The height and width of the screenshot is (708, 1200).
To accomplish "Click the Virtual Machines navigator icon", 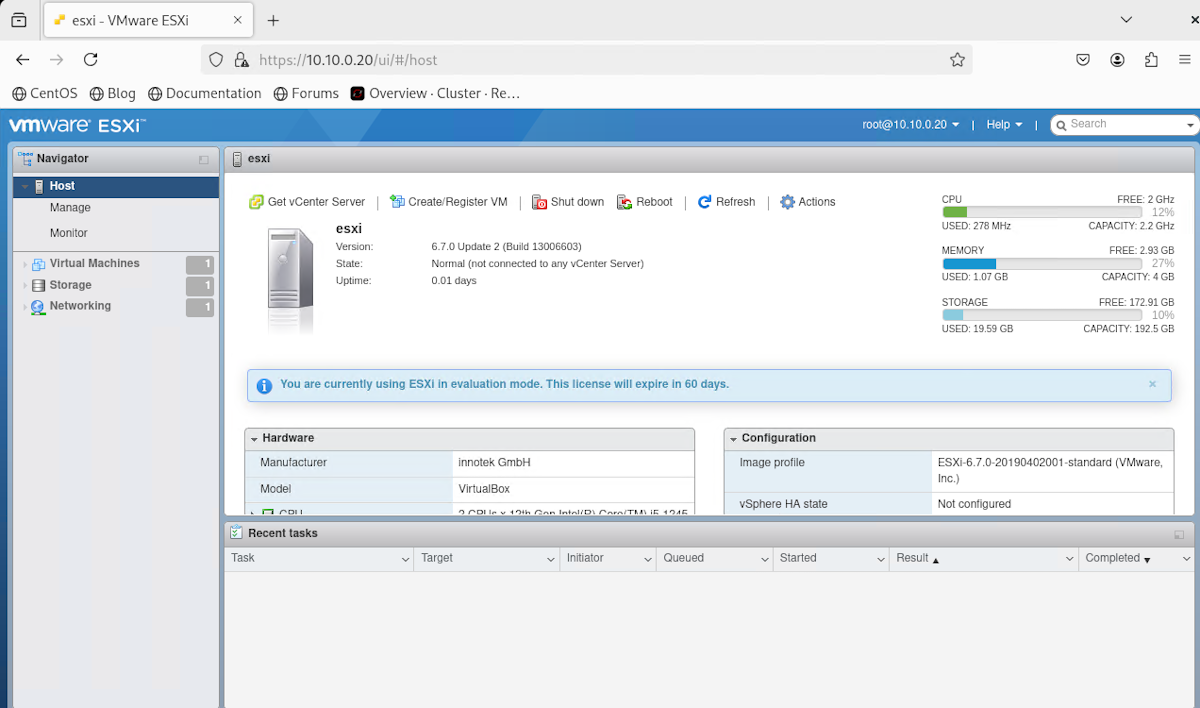I will 39,265.
